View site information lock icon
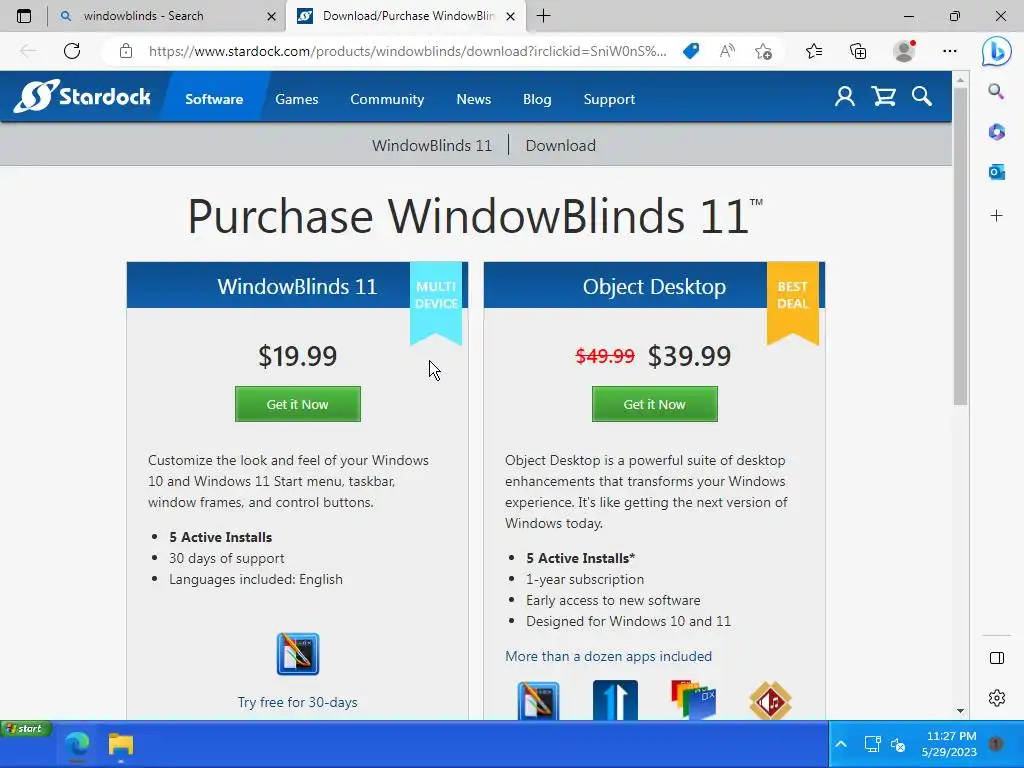Viewport: 1024px width, 768px height. 126,51
